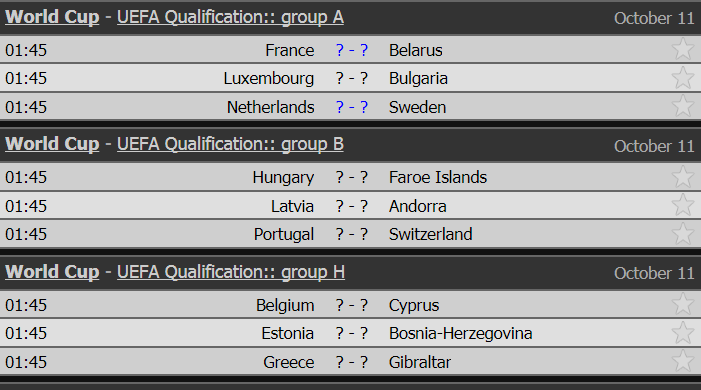Select the Portugal team name

(284, 234)
